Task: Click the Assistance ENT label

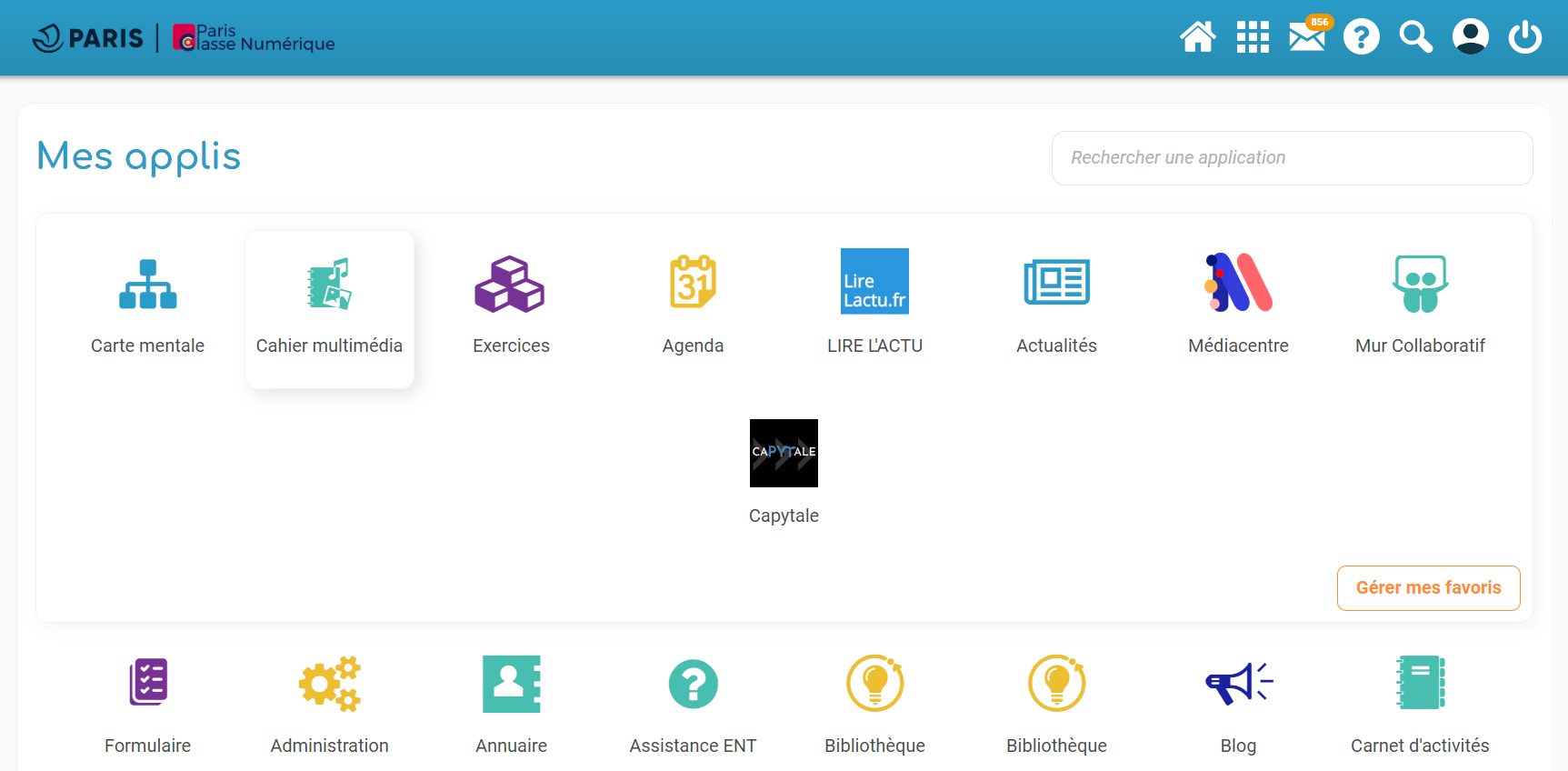Action: (694, 746)
